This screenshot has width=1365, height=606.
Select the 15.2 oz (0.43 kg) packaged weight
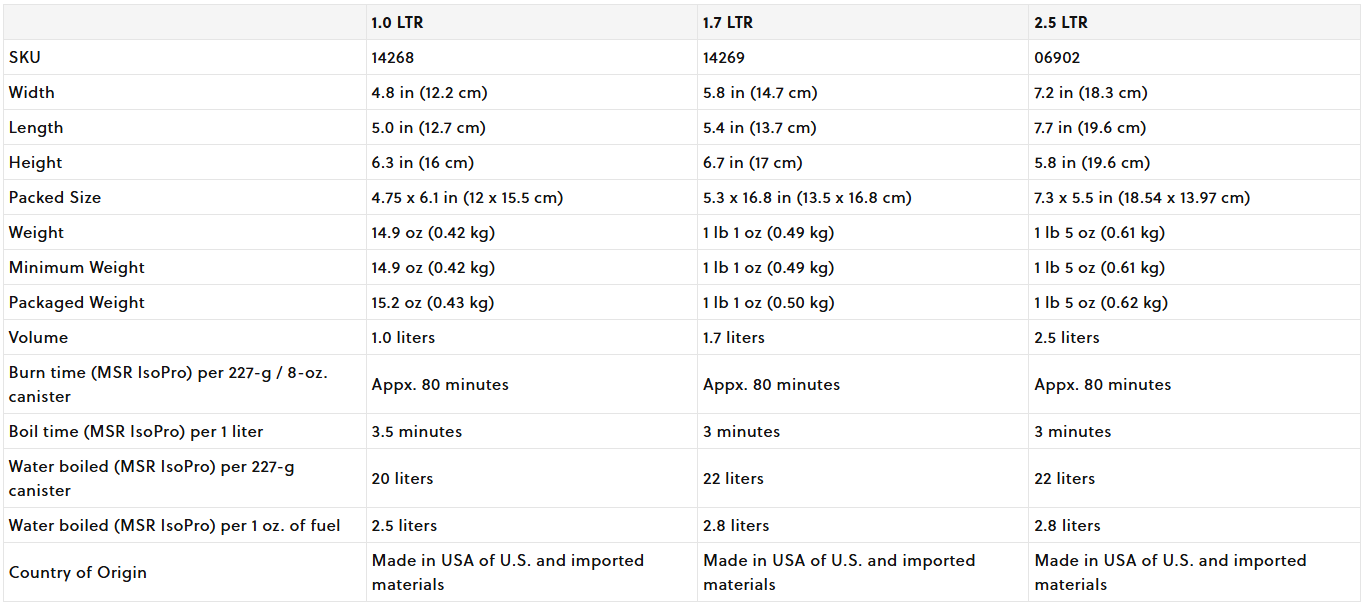pos(433,303)
